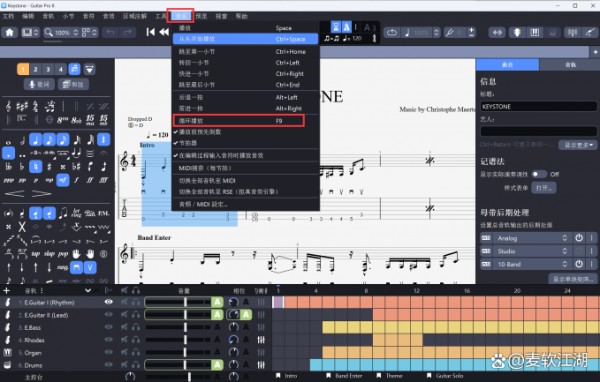Open the Studio mastering preset dropdown

(x=532, y=251)
